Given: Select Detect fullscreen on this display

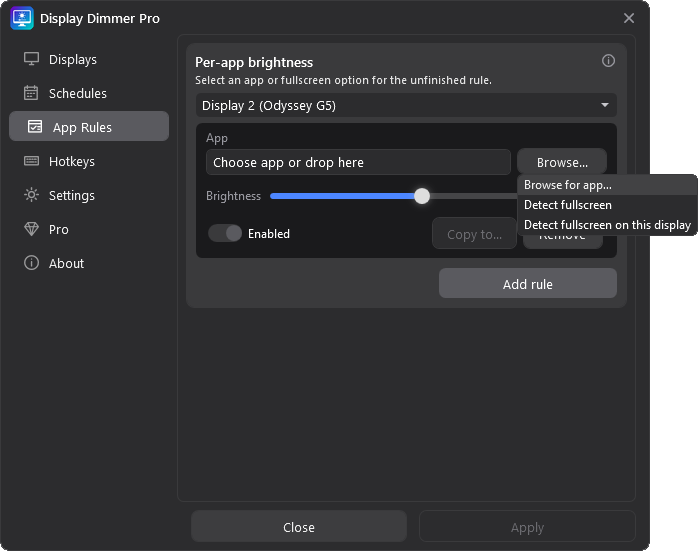Looking at the screenshot, I should [x=607, y=225].
